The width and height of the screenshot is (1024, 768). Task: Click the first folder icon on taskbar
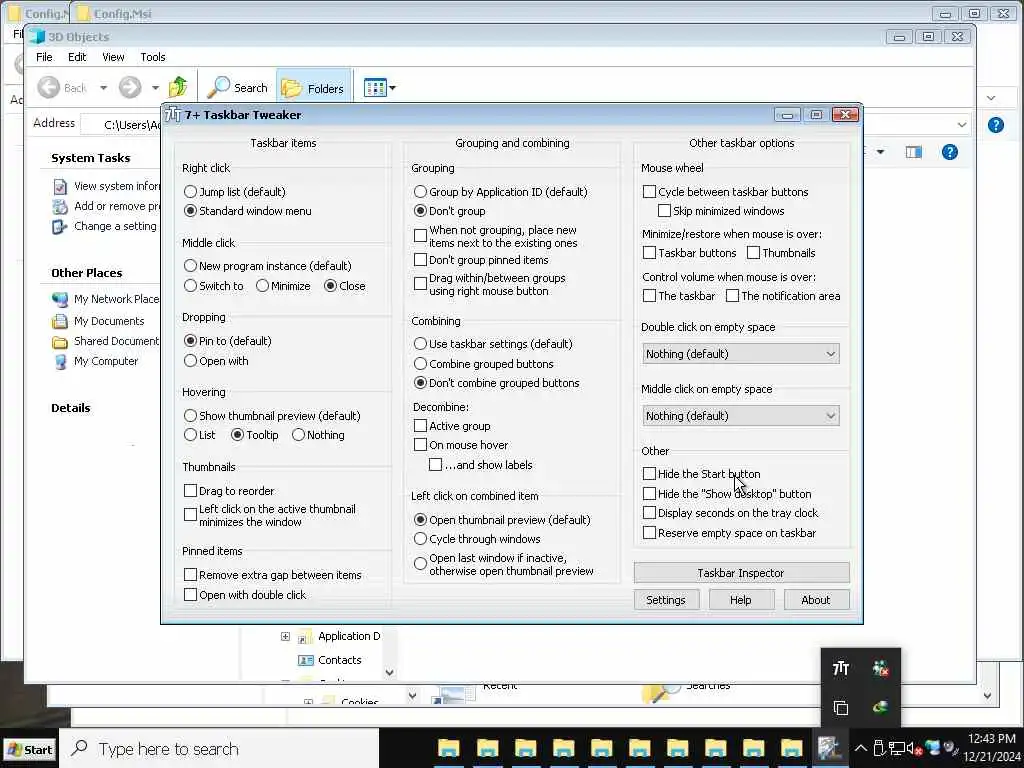tap(449, 748)
